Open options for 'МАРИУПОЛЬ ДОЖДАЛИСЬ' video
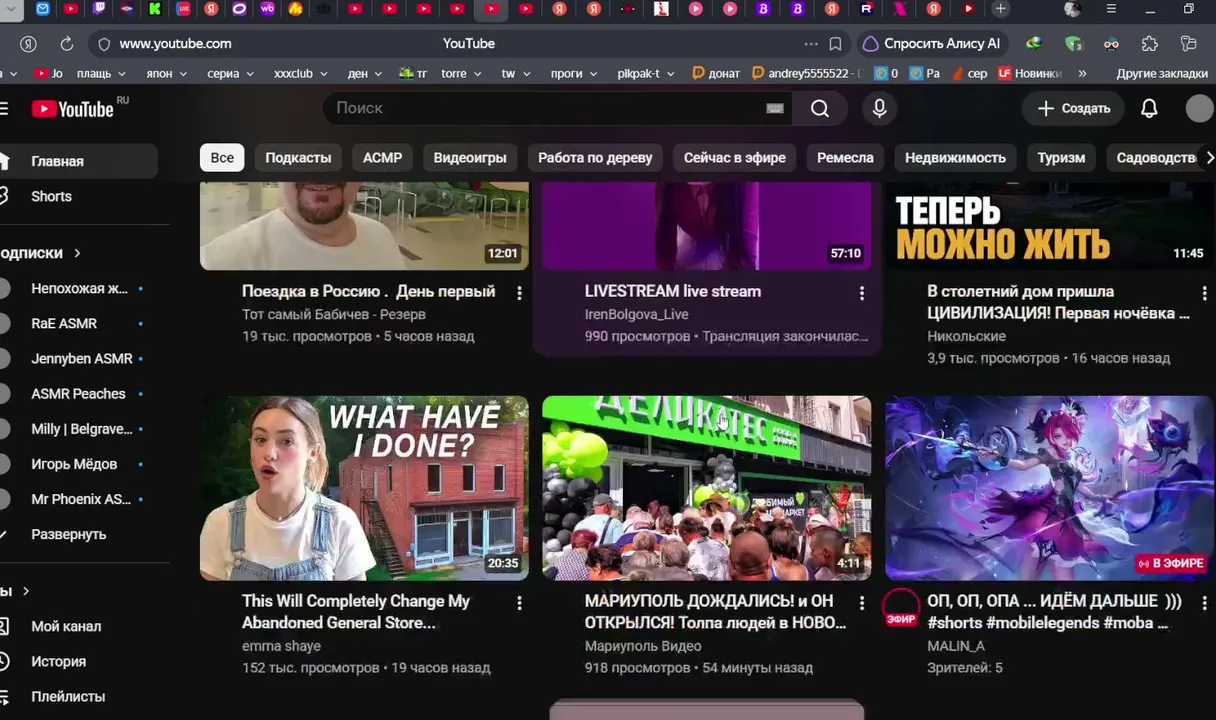This screenshot has height=720, width=1216. click(x=862, y=603)
